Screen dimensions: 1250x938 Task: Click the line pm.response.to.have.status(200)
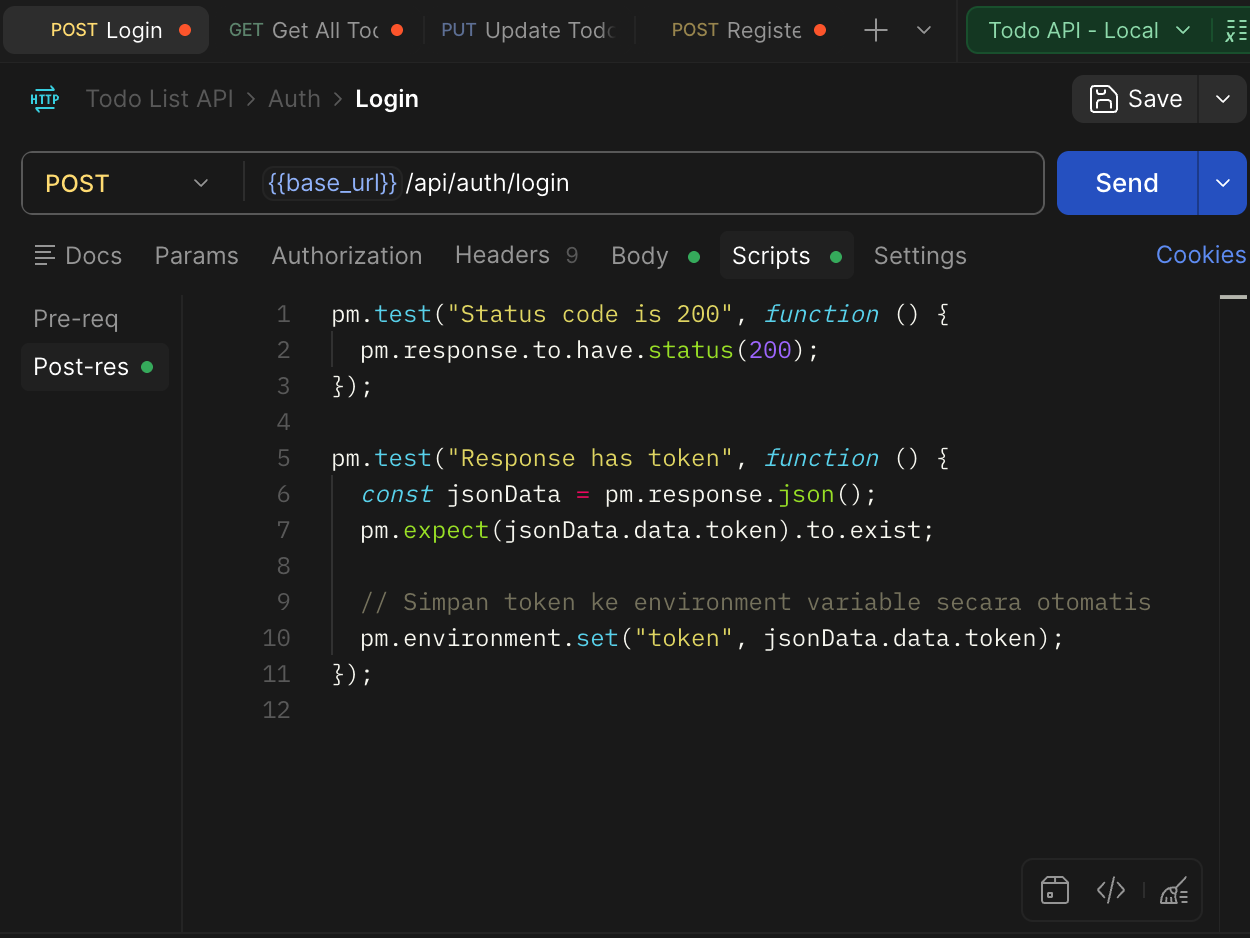589,350
